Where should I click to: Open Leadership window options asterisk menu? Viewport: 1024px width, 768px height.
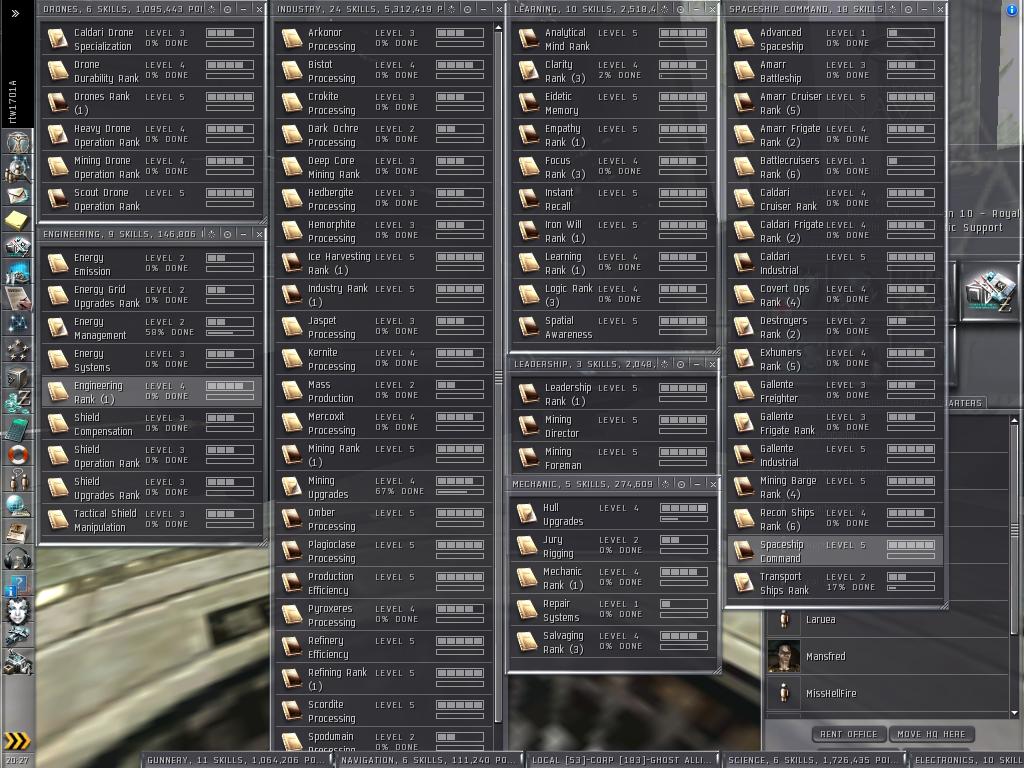click(665, 364)
